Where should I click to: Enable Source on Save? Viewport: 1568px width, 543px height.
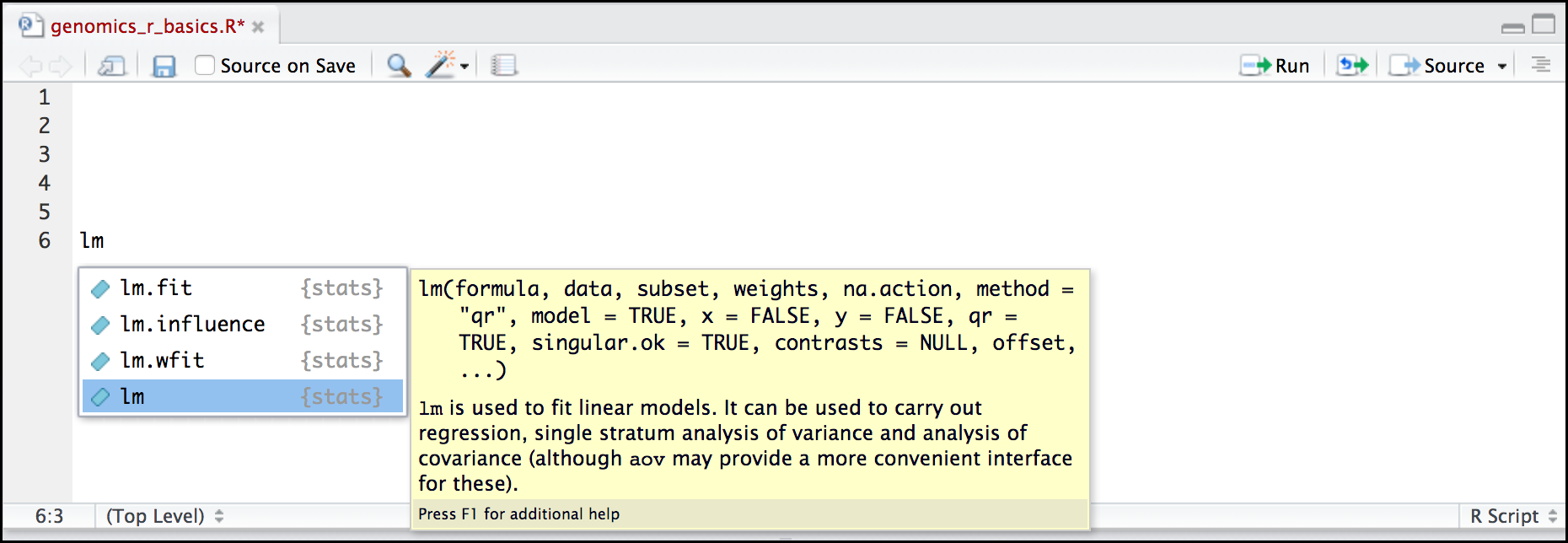pos(204,64)
